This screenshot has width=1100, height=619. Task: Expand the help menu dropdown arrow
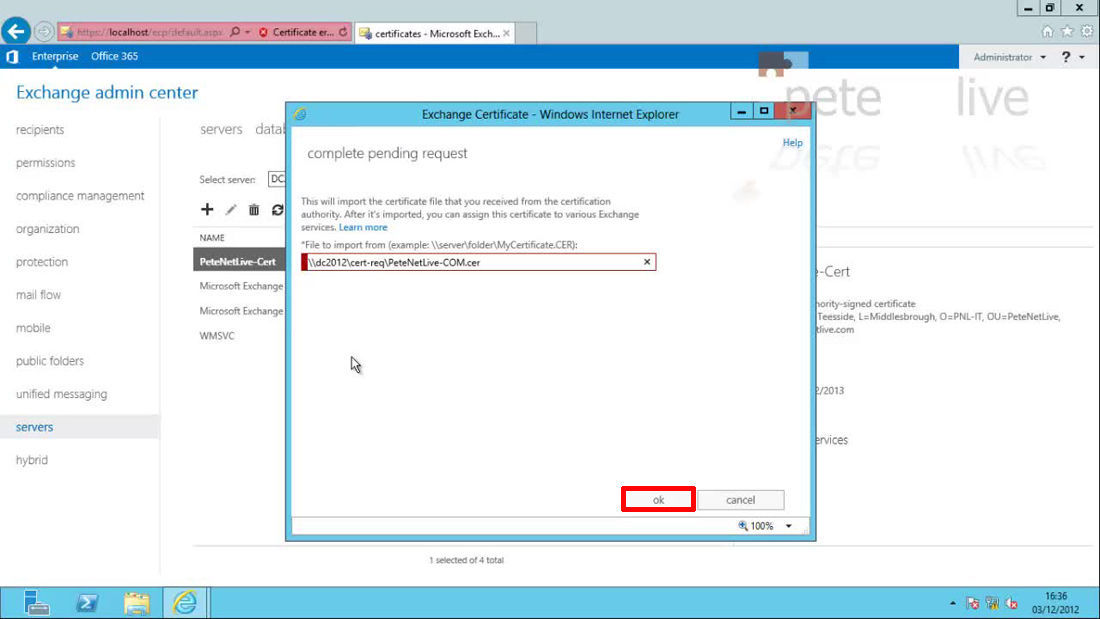(x=1082, y=57)
